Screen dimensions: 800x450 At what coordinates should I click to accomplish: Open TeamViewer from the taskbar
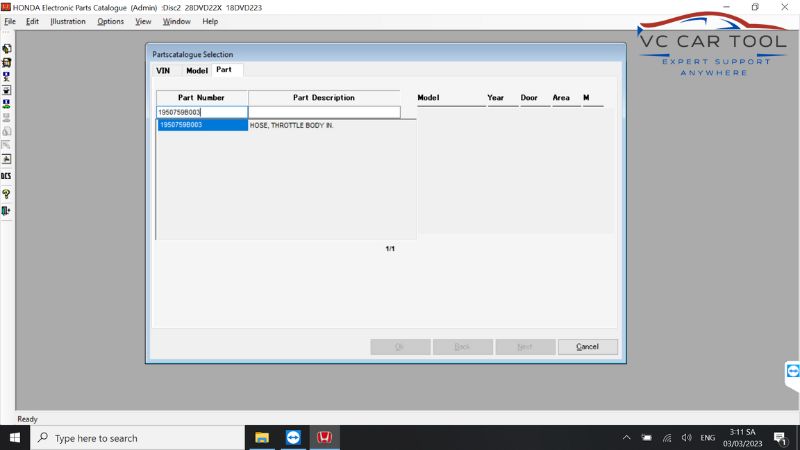click(293, 438)
